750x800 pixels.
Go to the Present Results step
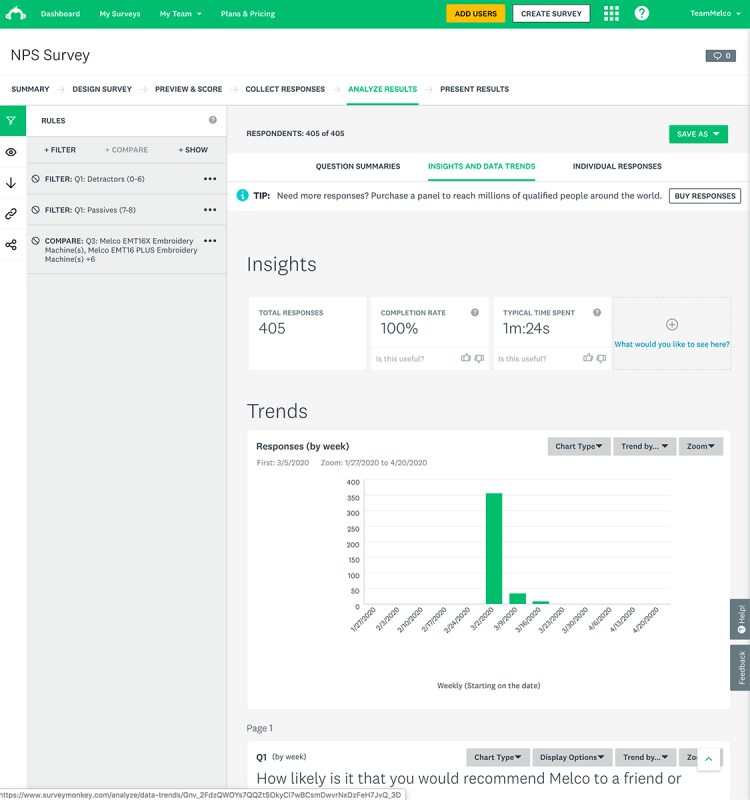[474, 89]
